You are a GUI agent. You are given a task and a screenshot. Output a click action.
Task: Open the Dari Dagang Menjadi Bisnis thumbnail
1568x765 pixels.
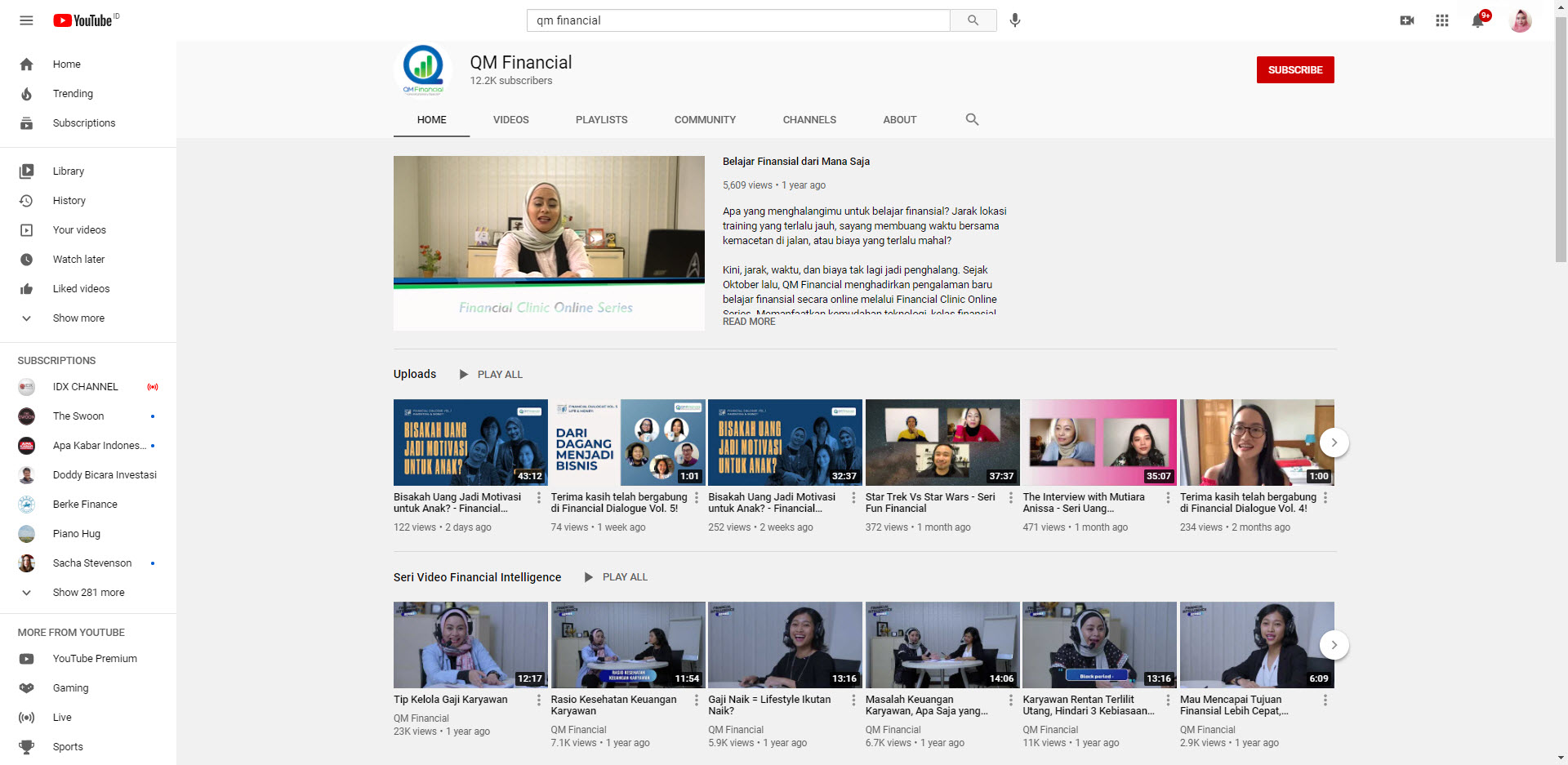coord(627,443)
